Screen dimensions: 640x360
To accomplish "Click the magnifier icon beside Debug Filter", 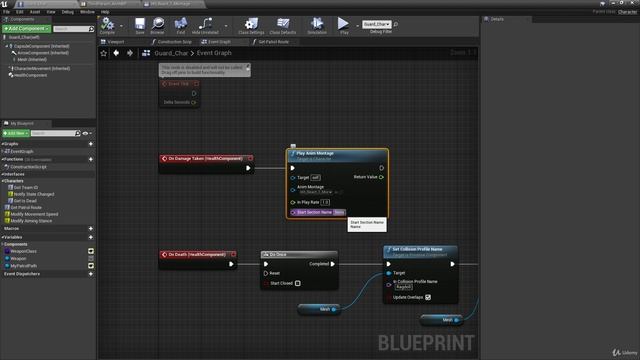I will 396,24.
